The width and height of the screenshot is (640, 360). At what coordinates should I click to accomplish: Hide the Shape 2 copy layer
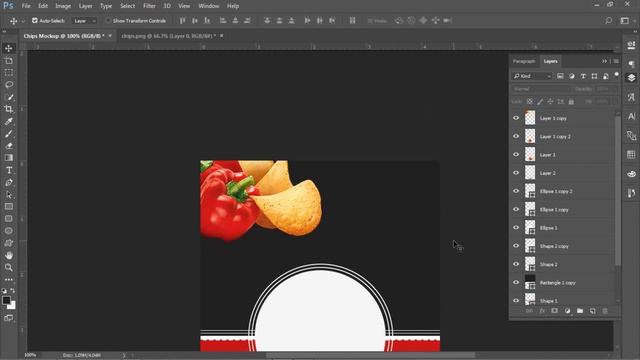click(x=516, y=246)
